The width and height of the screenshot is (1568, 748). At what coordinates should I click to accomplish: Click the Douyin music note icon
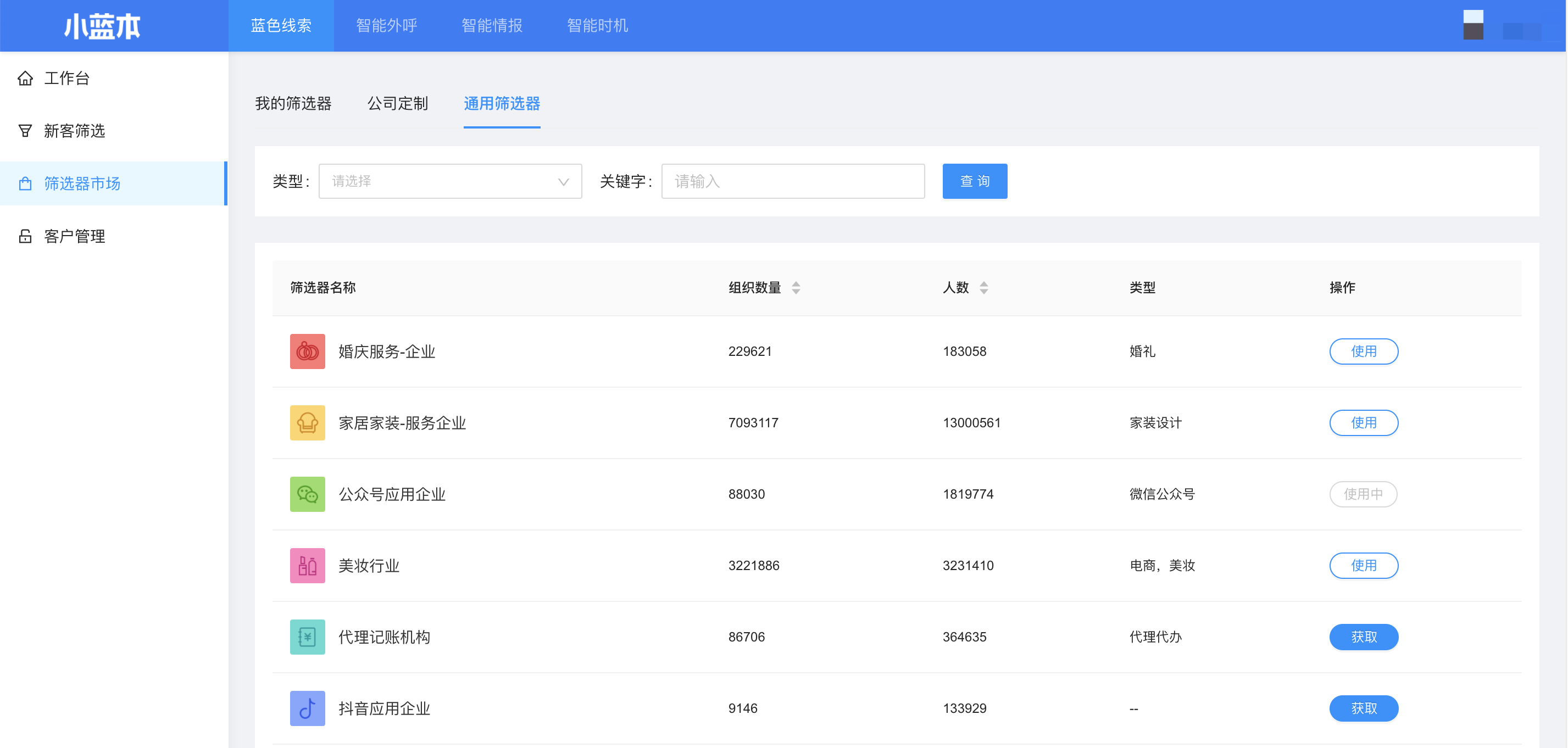(307, 708)
